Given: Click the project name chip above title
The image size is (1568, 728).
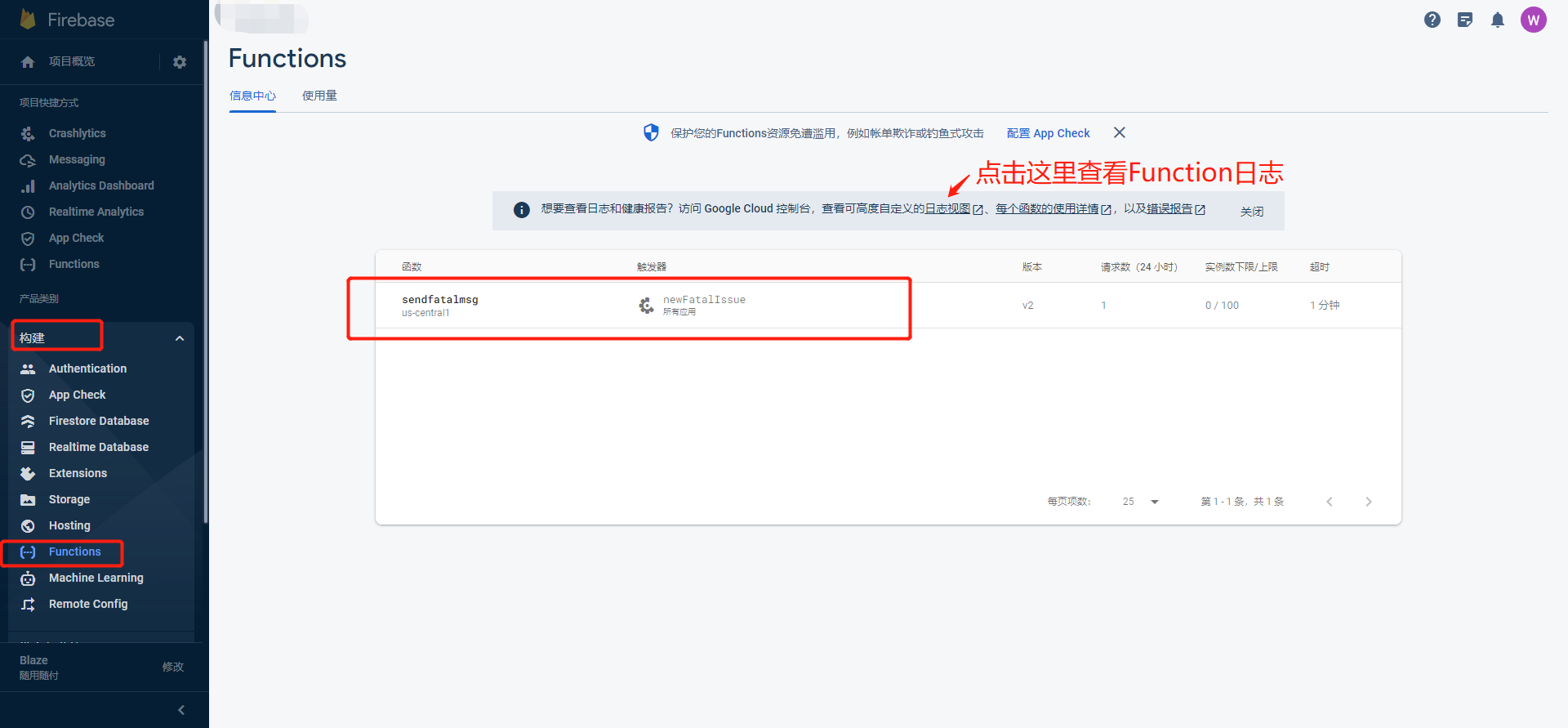Looking at the screenshot, I should click(261, 18).
